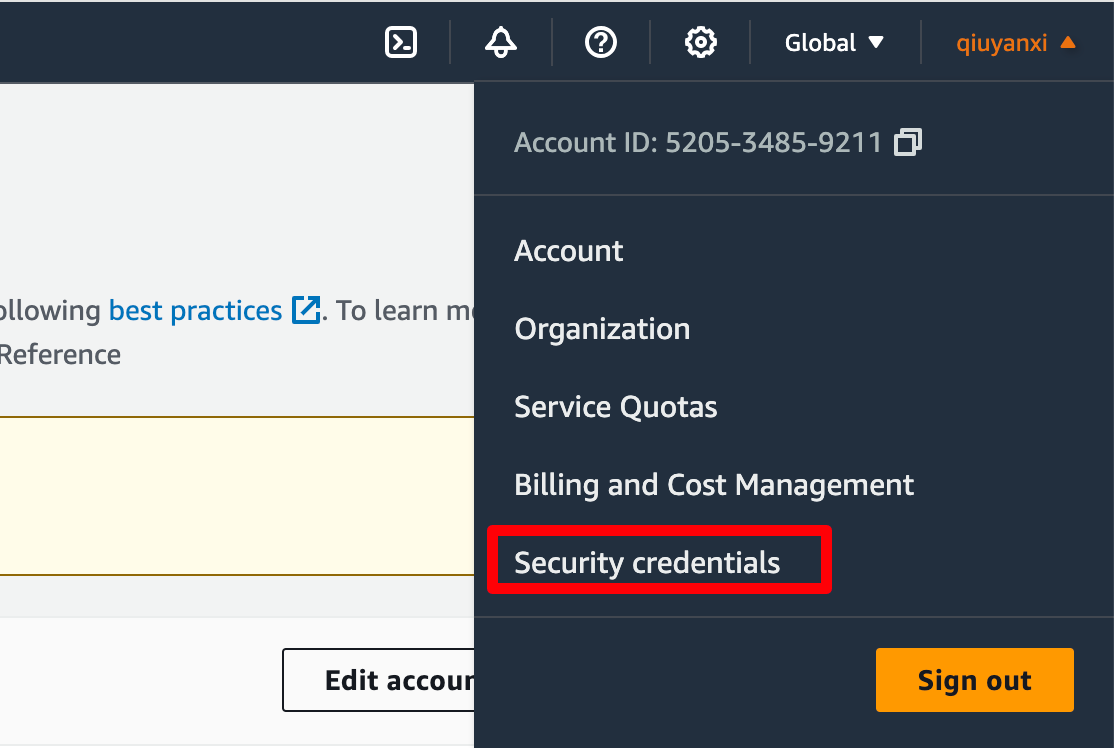Select Account in the user menu

[x=568, y=251]
